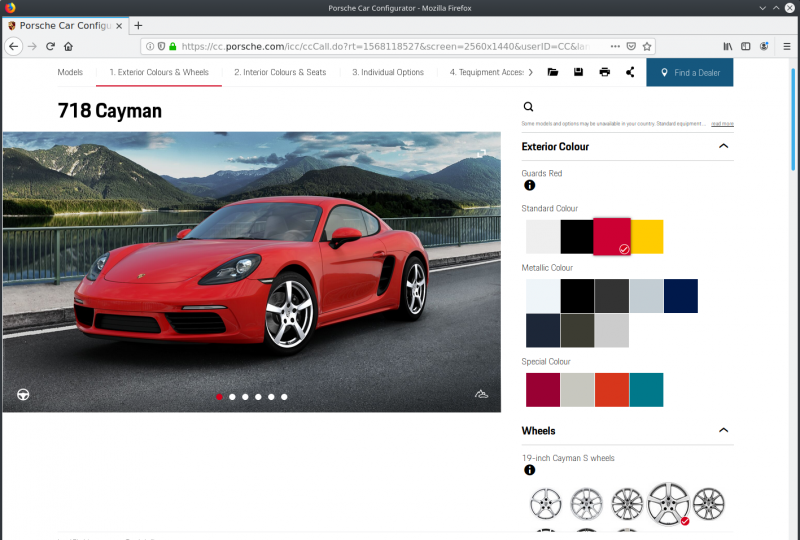
Task: Select Exterior Colours & Wheels tab
Action: pyautogui.click(x=159, y=72)
